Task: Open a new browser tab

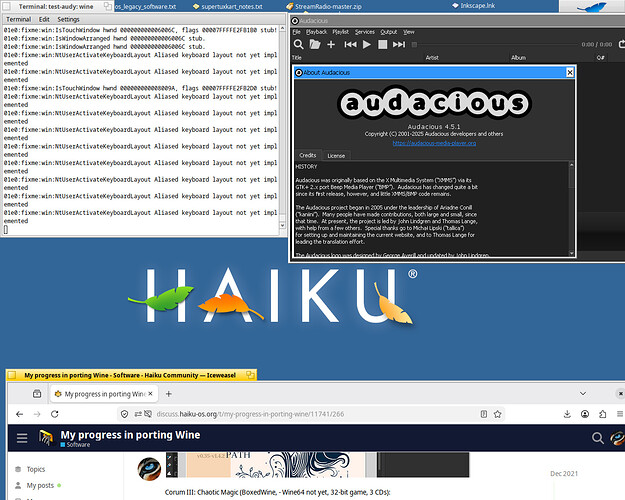Action: click(x=169, y=394)
